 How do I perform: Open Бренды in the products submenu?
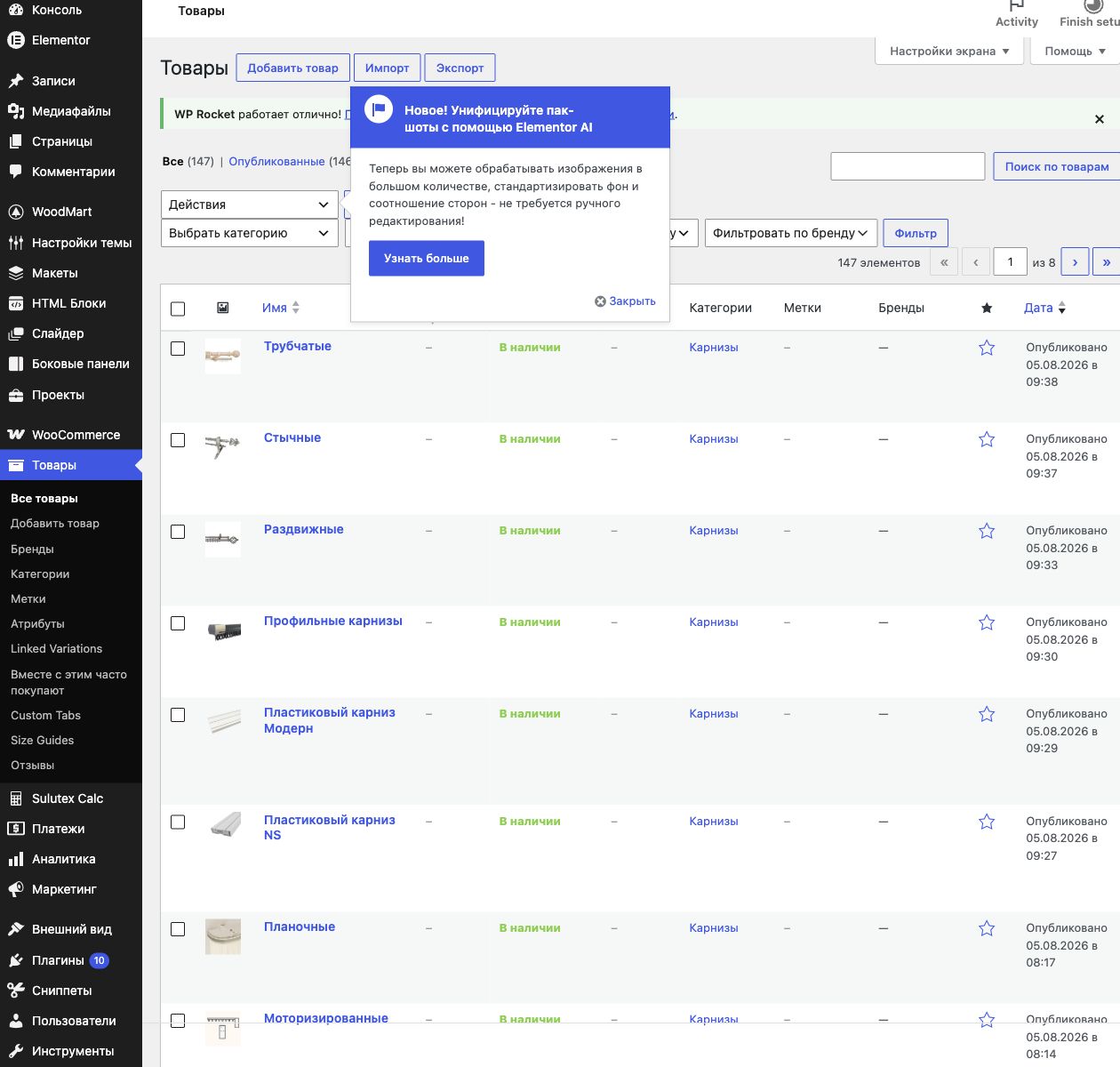32,549
